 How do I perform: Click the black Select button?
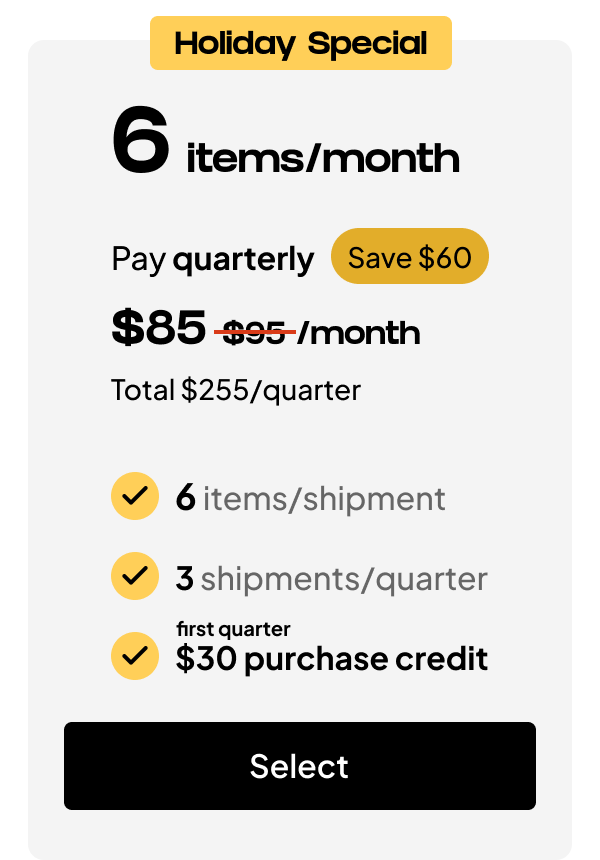click(300, 766)
